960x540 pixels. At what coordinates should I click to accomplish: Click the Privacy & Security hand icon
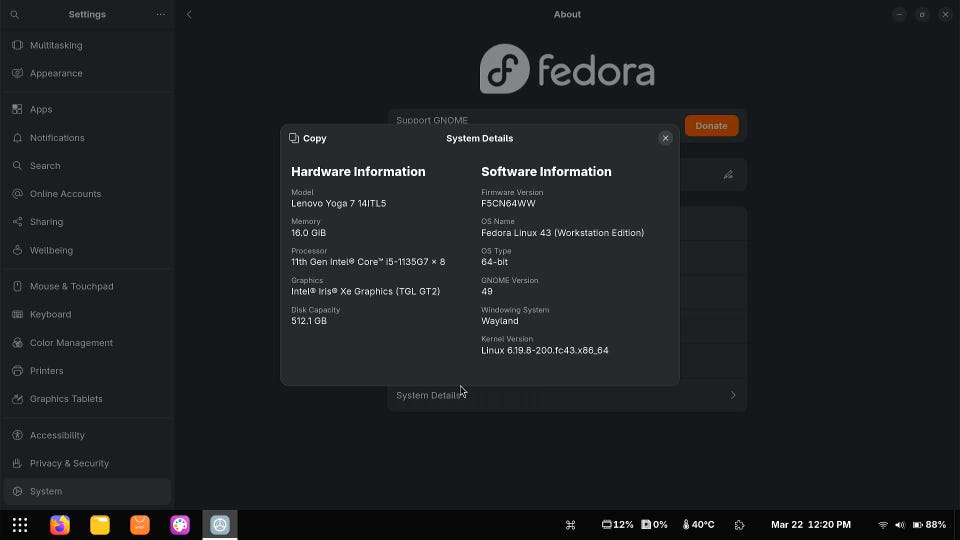tap(17, 463)
